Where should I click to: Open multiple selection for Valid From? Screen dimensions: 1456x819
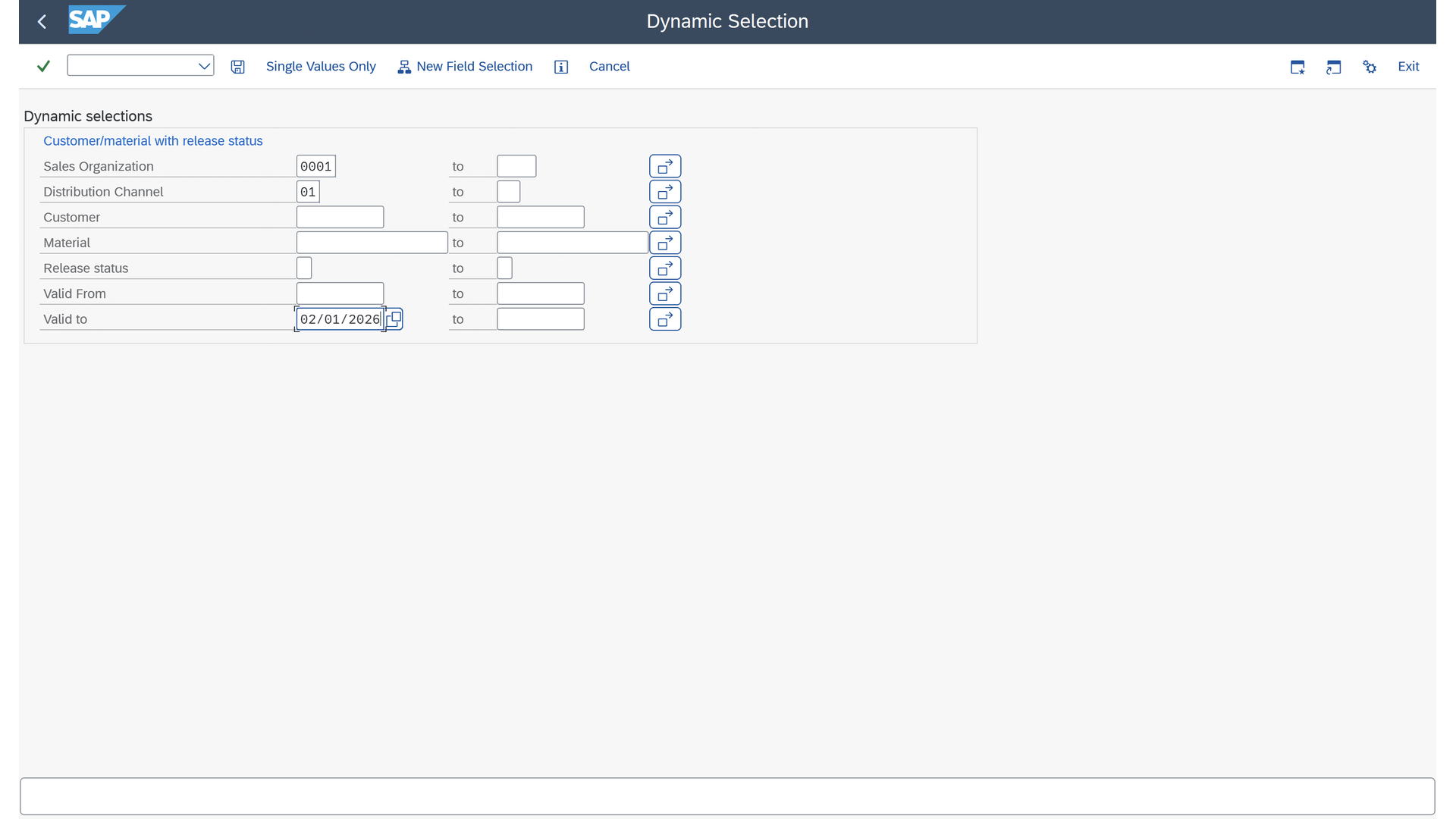665,293
